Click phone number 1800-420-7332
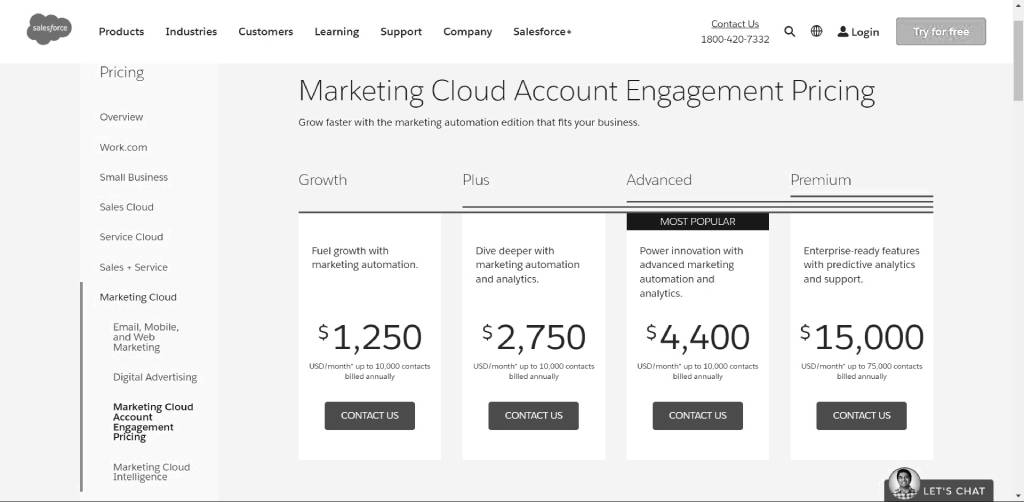The height and width of the screenshot is (502, 1024). [735, 39]
